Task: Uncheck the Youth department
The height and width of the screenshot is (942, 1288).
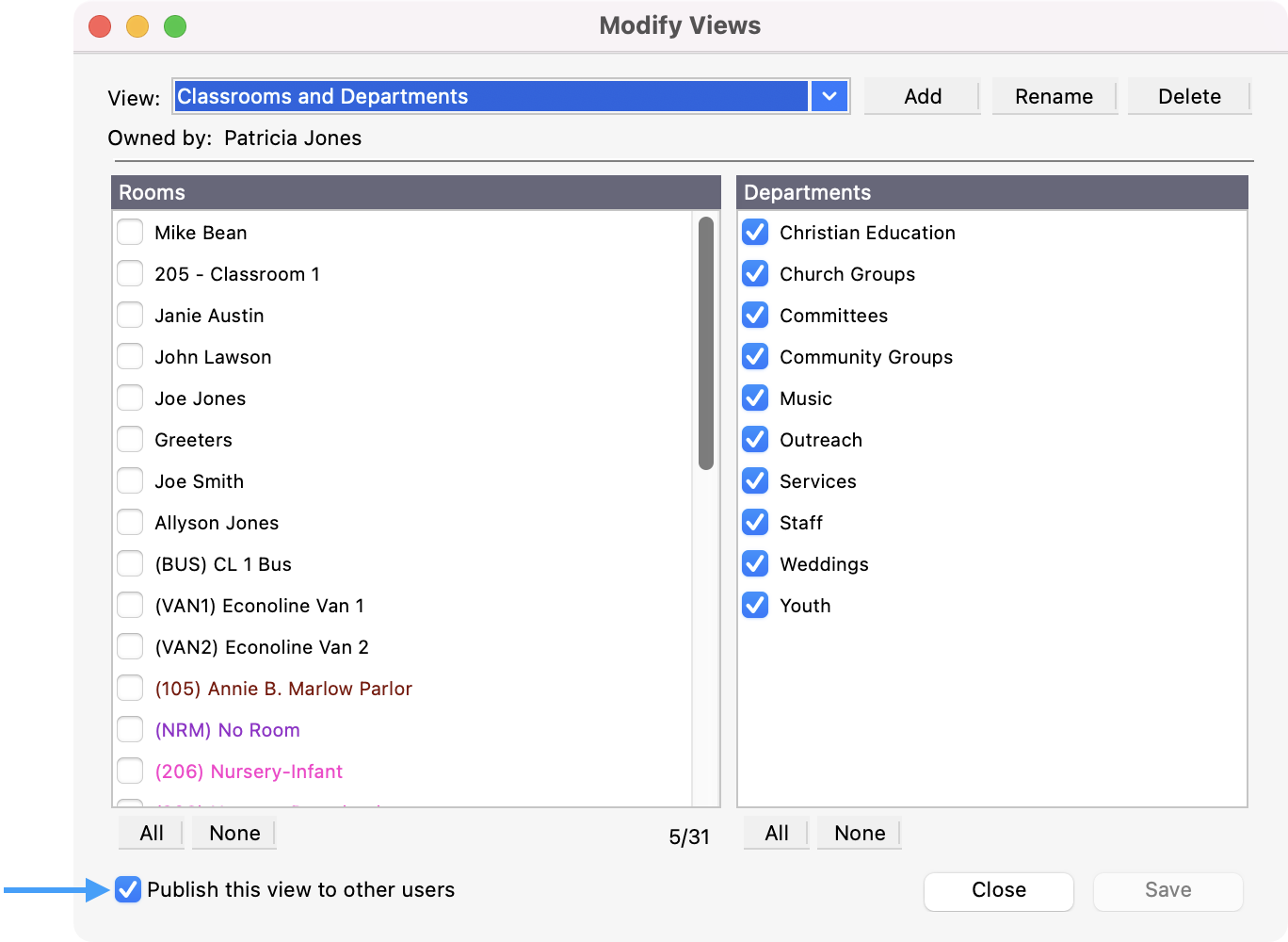Action: pos(755,606)
